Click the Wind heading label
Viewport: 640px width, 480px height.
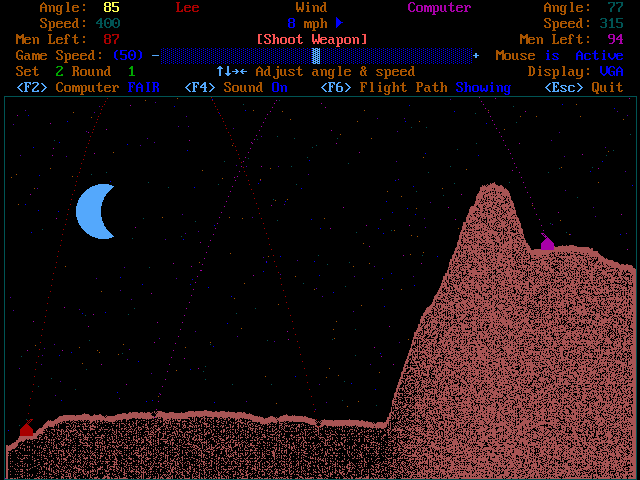[311, 7]
